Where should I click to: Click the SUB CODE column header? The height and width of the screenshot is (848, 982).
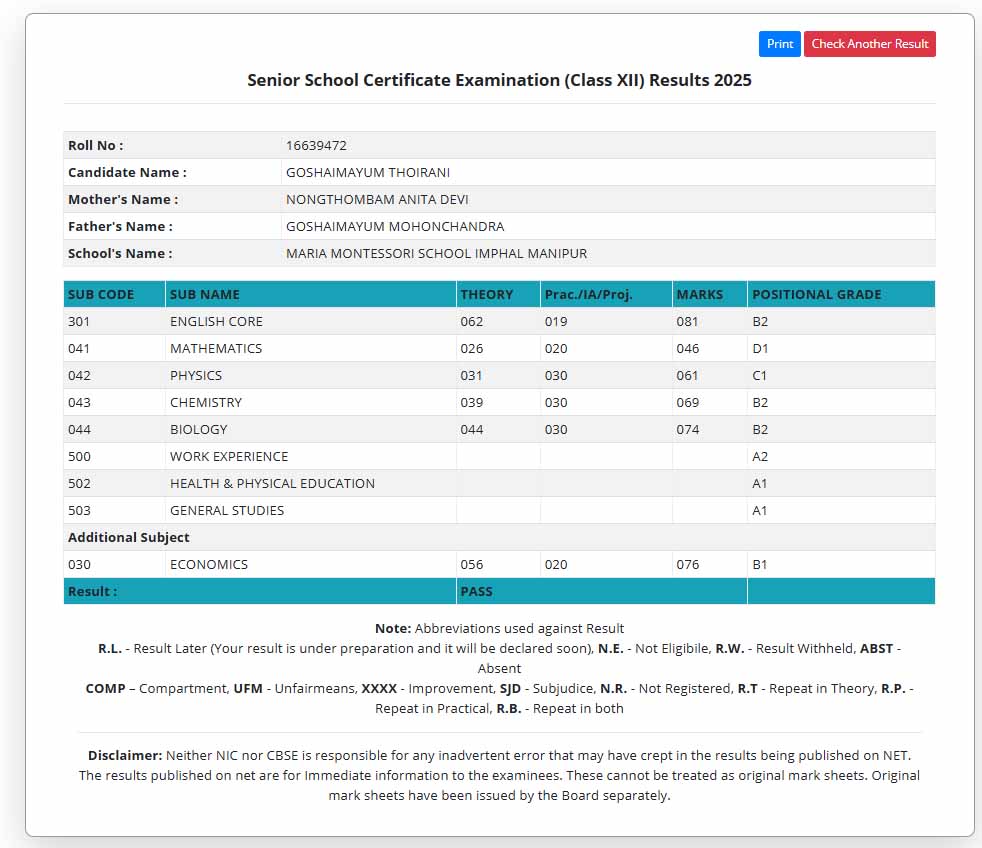point(100,295)
